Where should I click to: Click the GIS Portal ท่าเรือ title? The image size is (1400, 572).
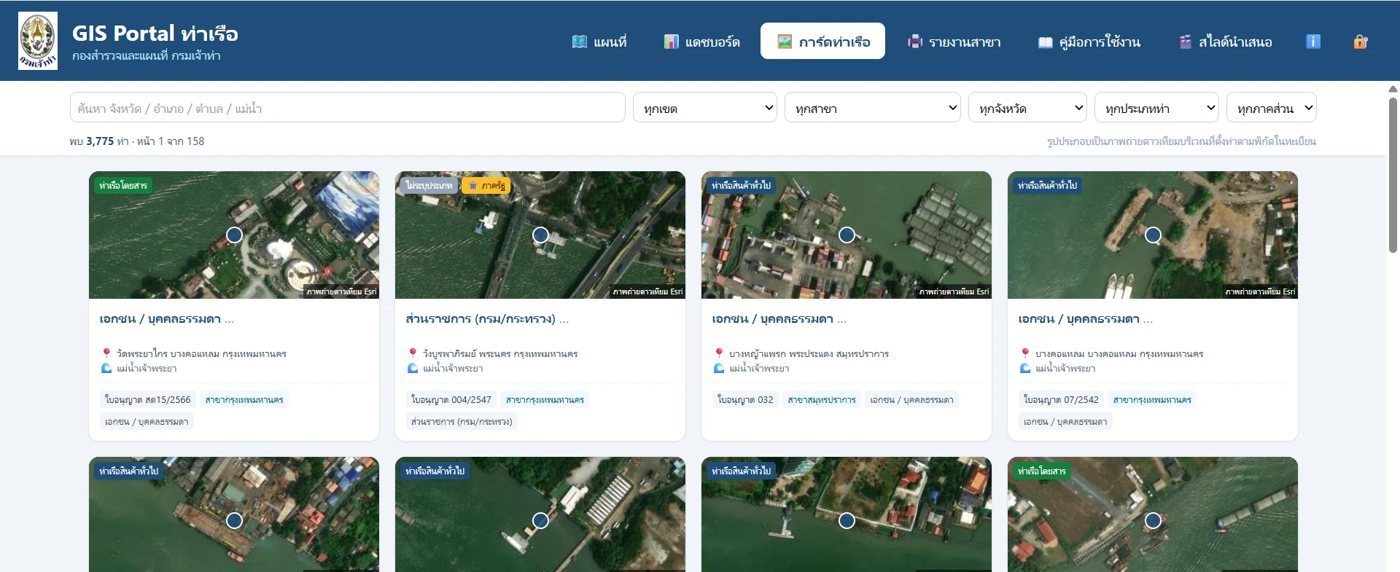pos(155,33)
